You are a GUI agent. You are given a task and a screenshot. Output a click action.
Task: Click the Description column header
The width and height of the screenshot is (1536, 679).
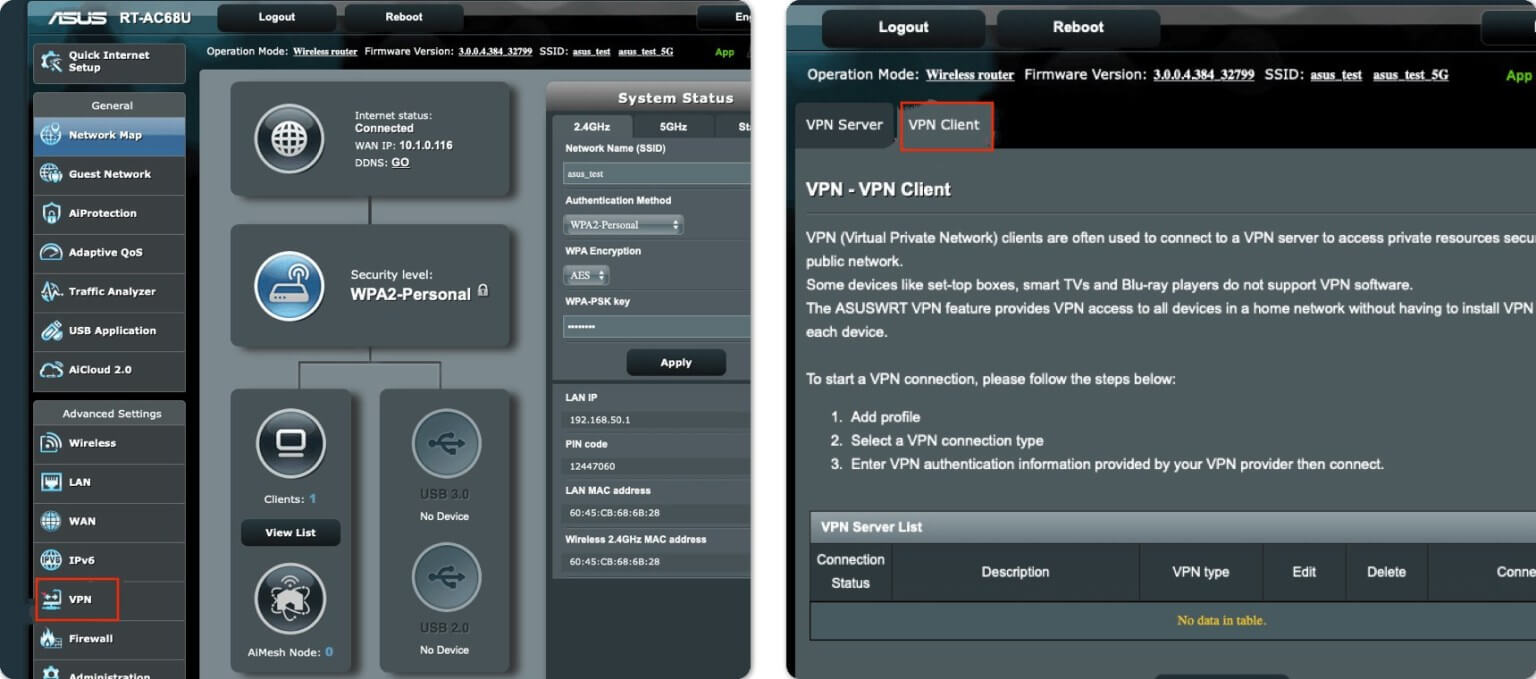(1015, 572)
